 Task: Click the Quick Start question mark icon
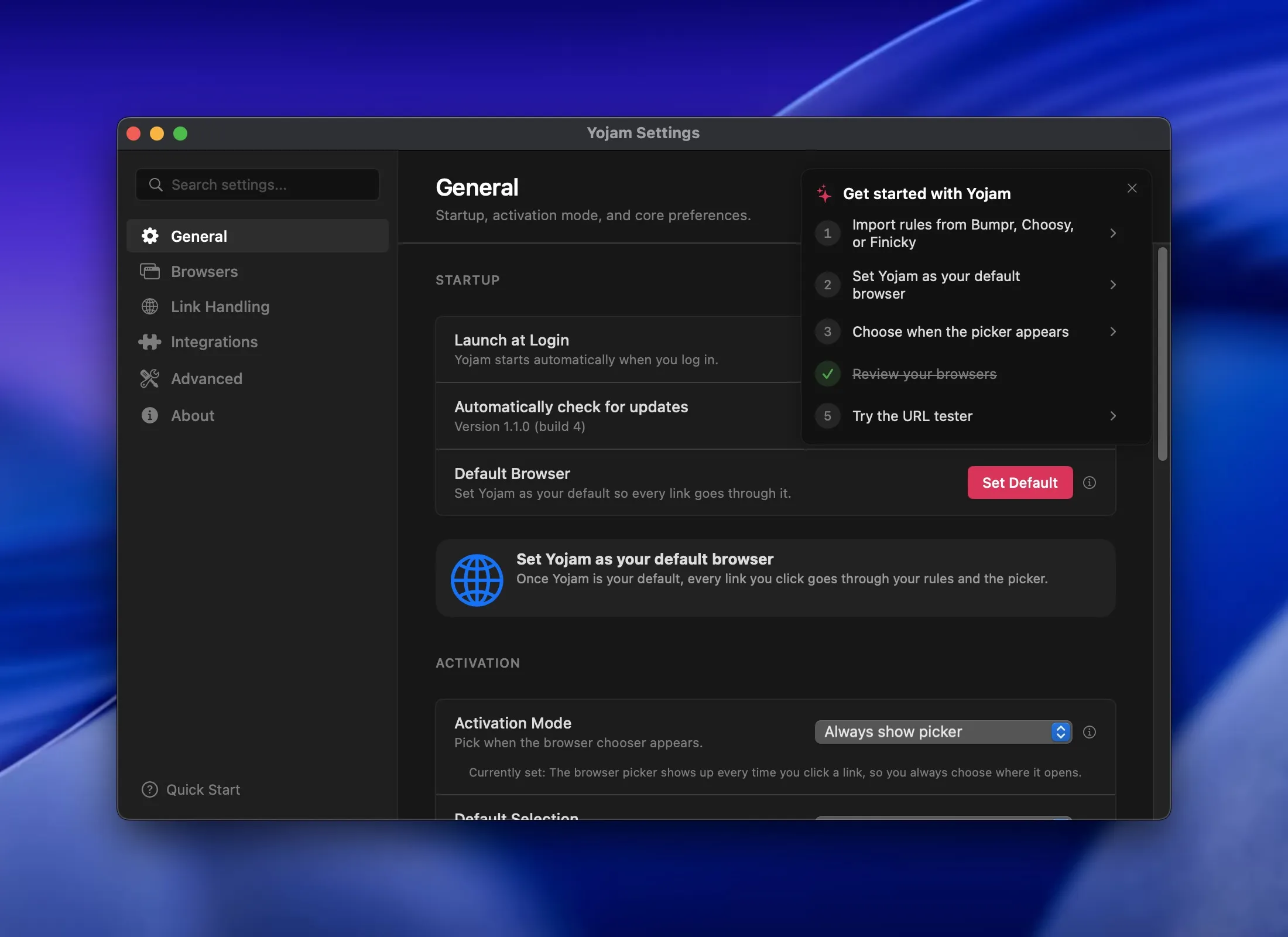[x=150, y=789]
